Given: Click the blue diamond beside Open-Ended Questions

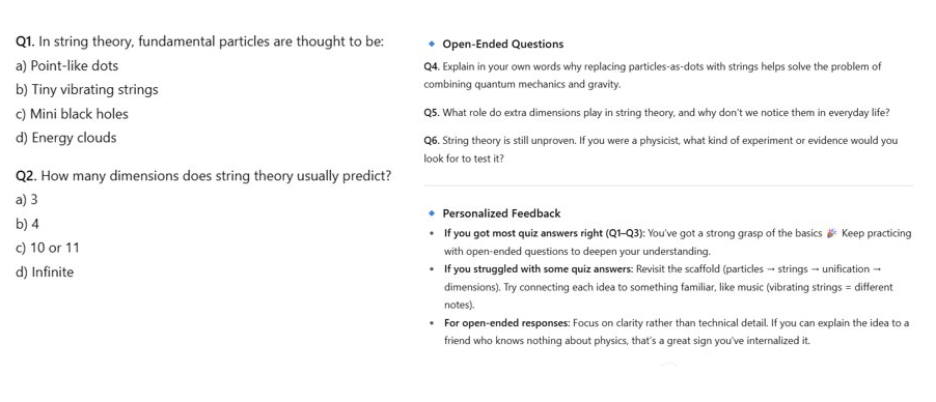Looking at the screenshot, I should 430,44.
